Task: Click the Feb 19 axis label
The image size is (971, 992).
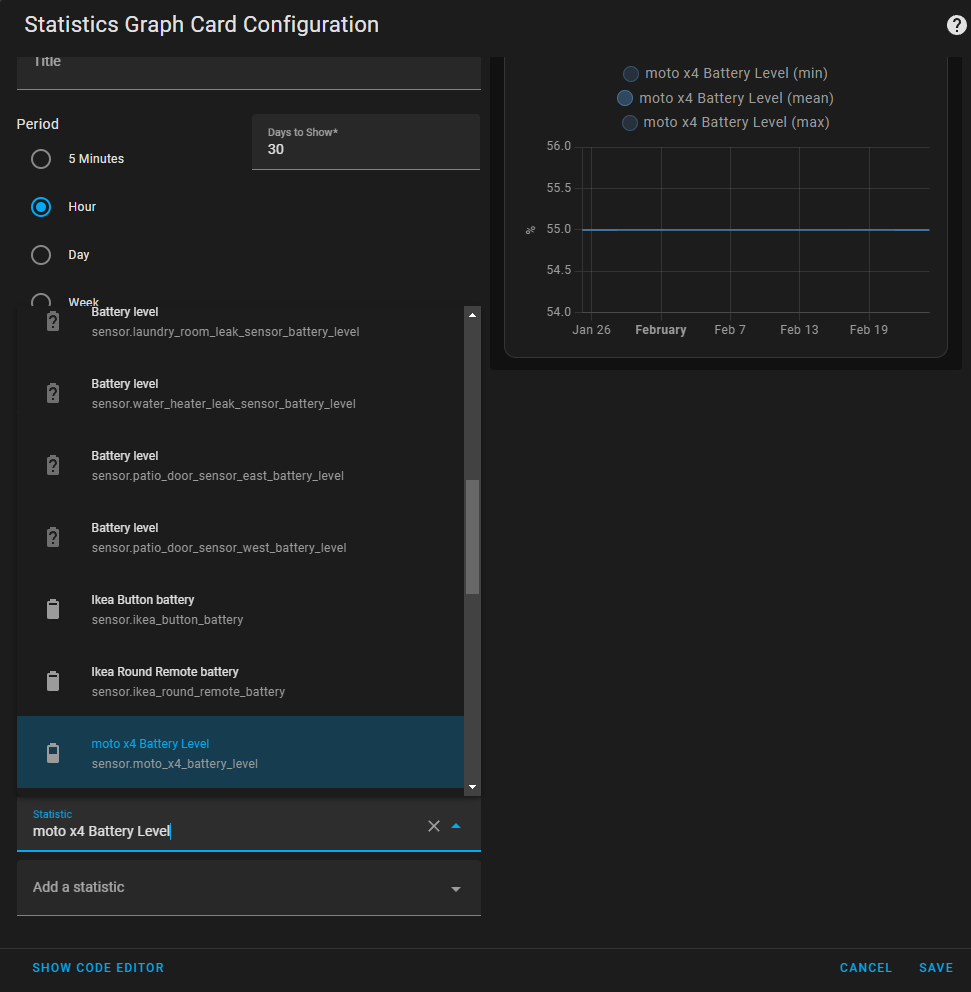Action: coord(869,330)
